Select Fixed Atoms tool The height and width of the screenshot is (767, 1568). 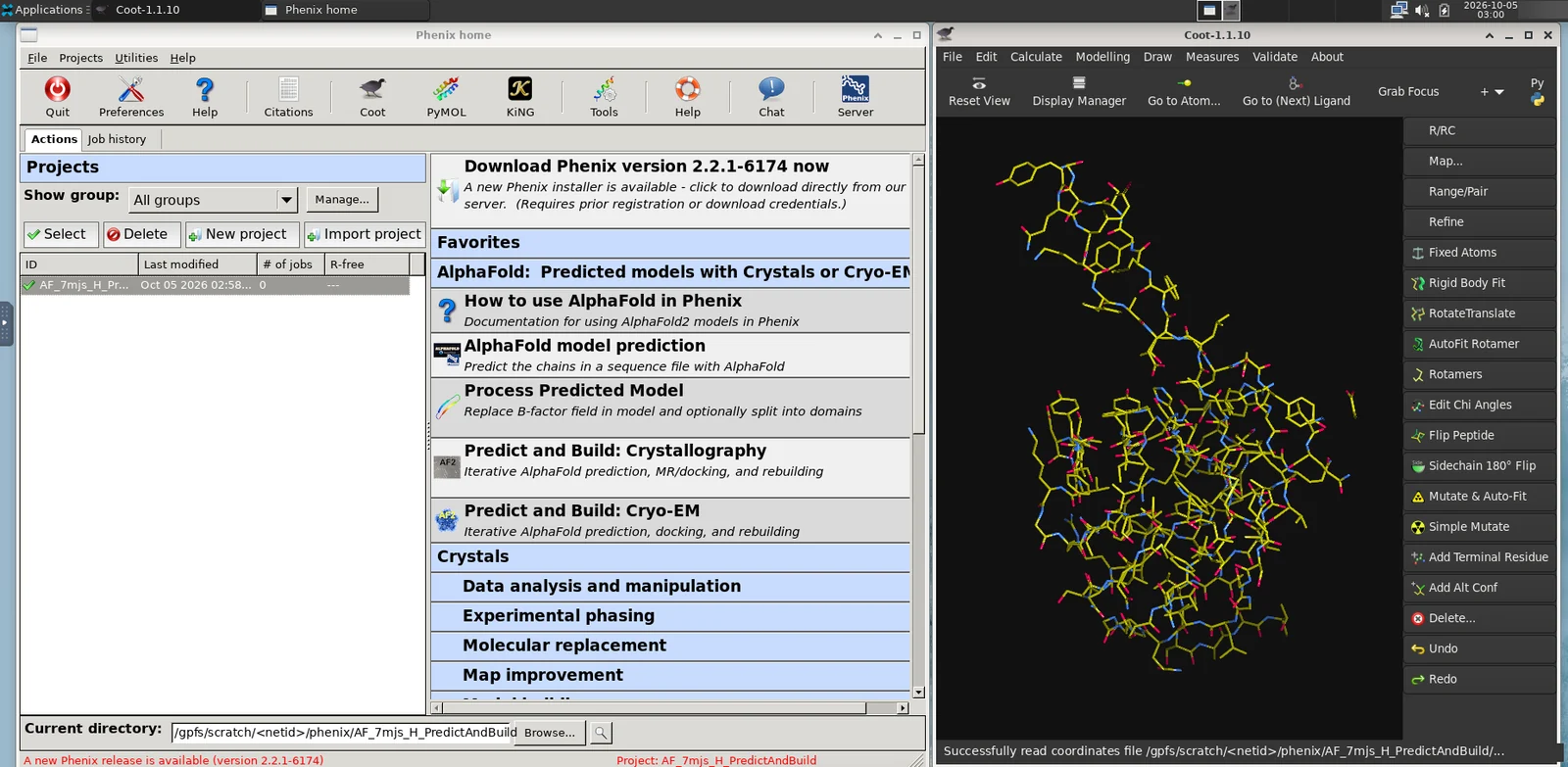pos(1480,253)
